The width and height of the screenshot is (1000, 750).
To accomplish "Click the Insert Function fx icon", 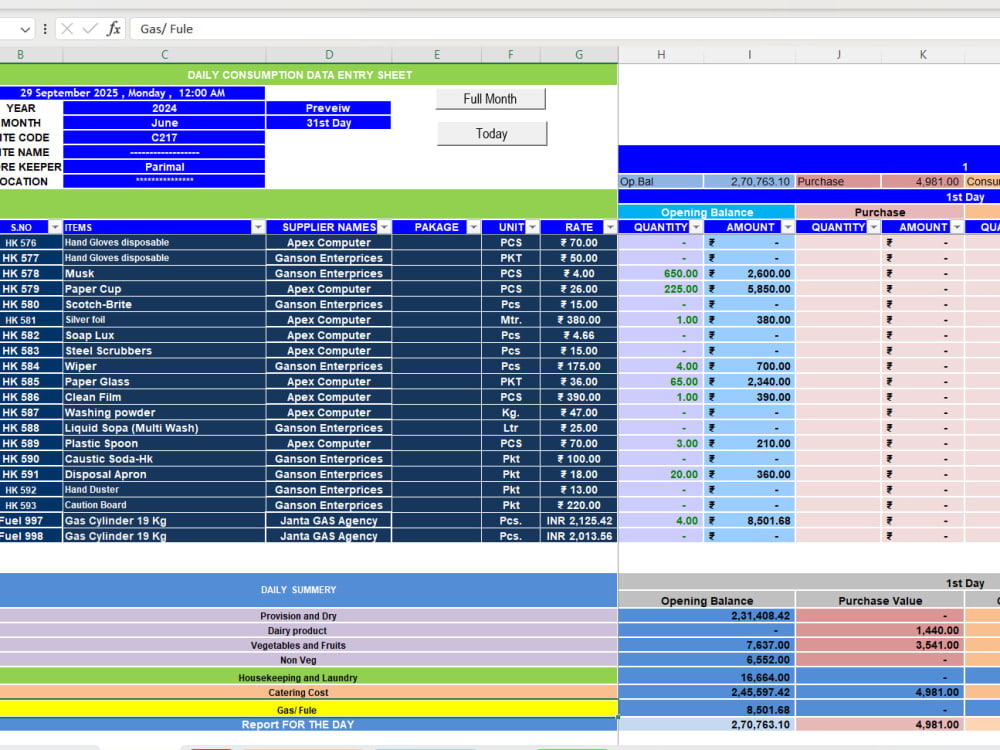I will [x=114, y=29].
